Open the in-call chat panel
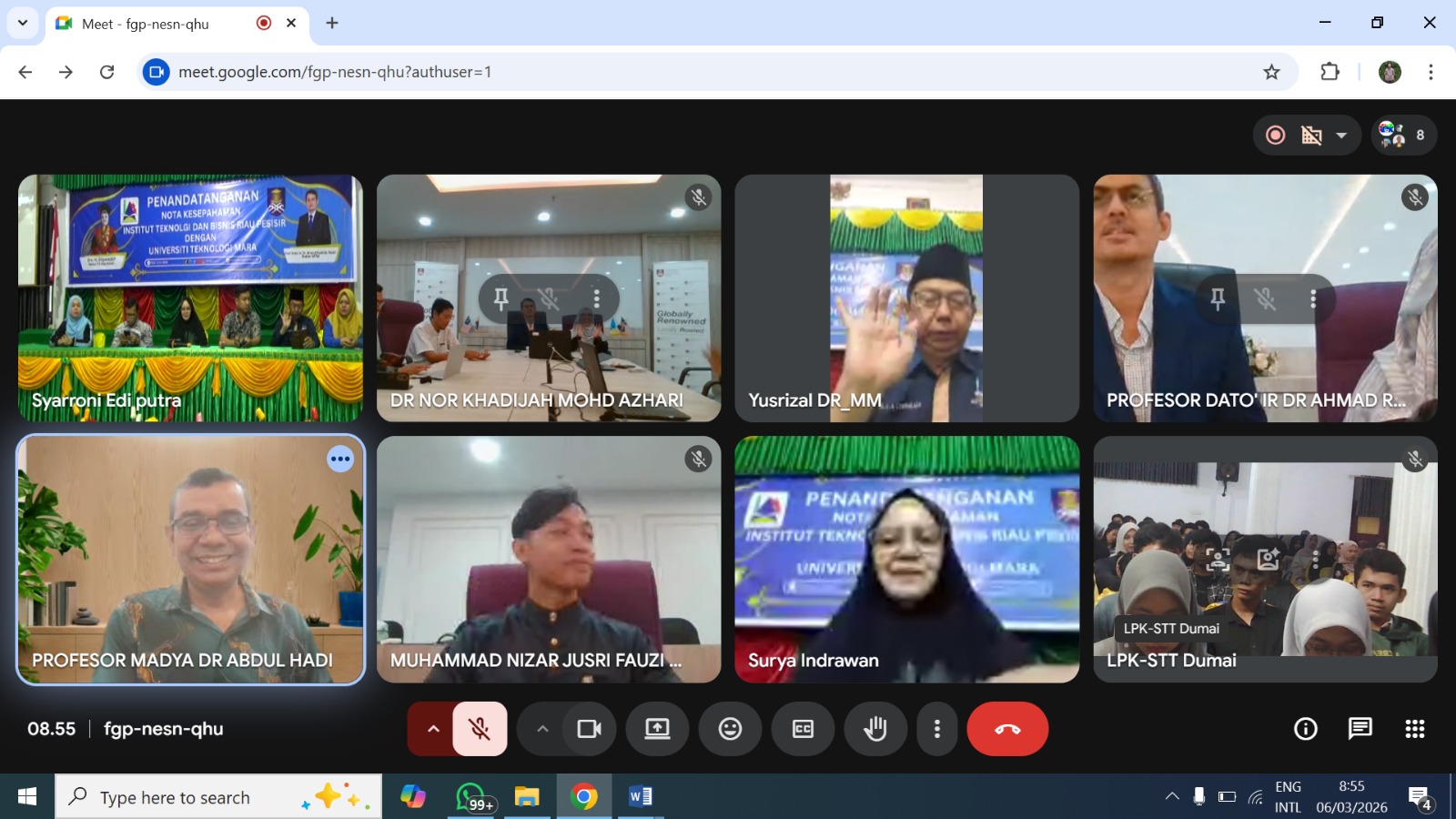The image size is (1456, 819). click(x=1360, y=729)
